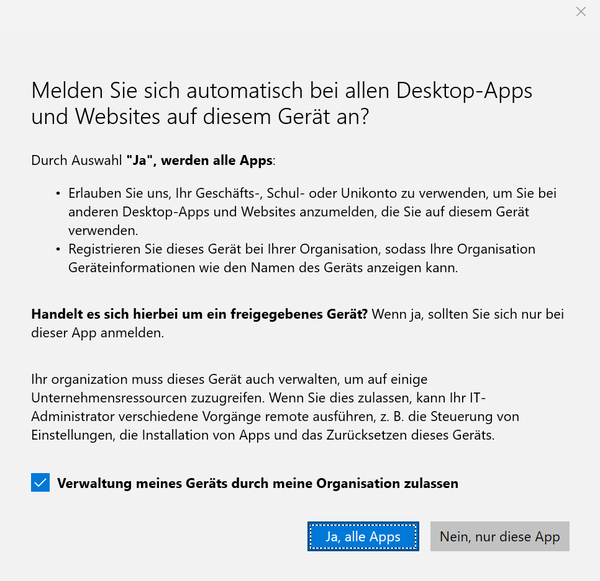The height and width of the screenshot is (581, 600).
Task: Click the second heading line 'und Websites auf diesem Gerät an?'
Action: click(x=200, y=116)
